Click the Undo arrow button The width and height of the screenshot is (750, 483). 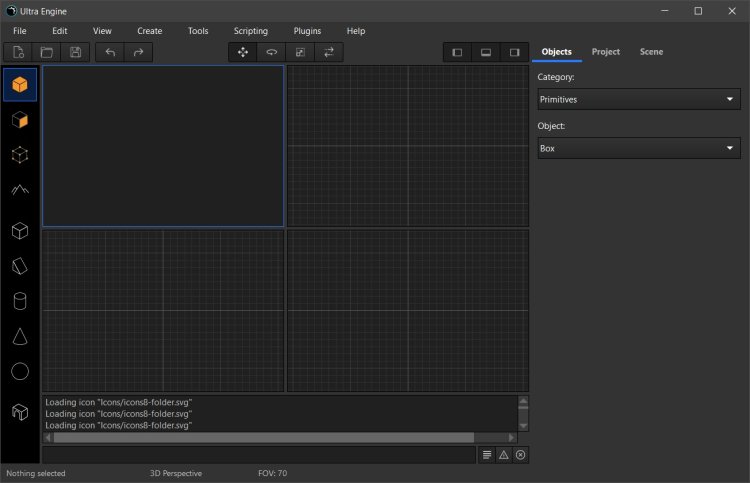coord(110,52)
